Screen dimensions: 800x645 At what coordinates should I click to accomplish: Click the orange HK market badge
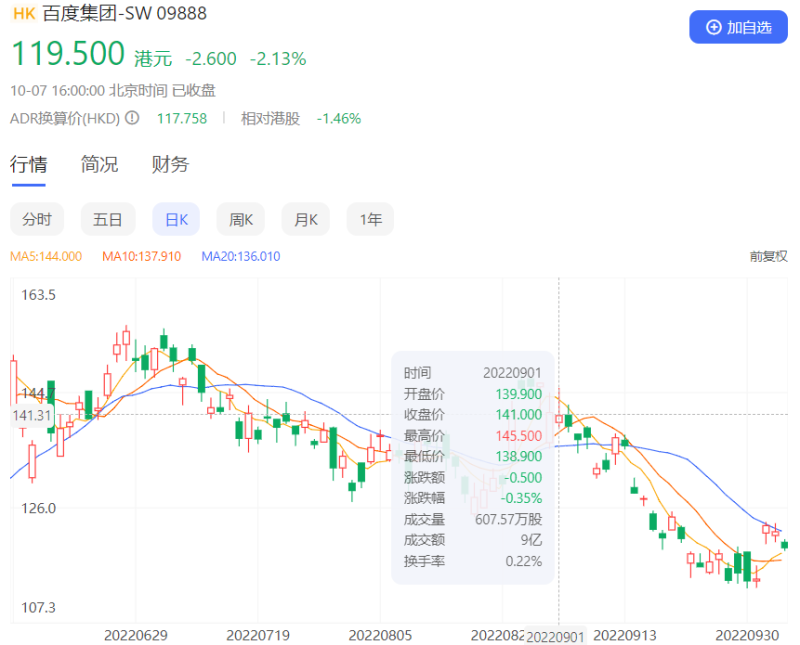coord(24,15)
